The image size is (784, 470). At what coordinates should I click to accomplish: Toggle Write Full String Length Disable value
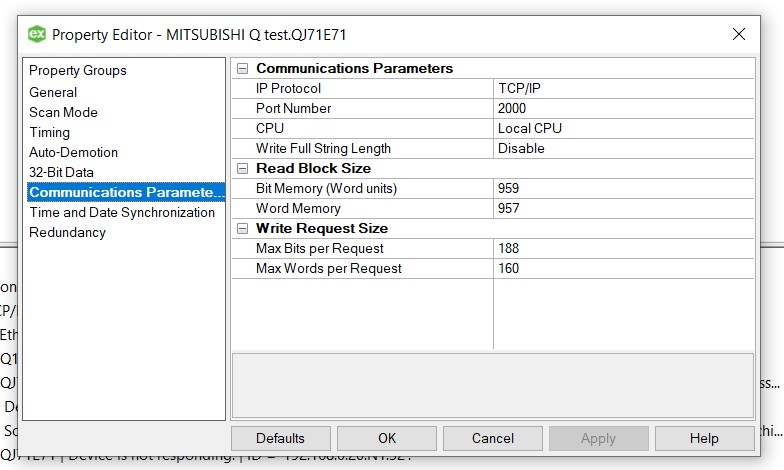coord(622,149)
